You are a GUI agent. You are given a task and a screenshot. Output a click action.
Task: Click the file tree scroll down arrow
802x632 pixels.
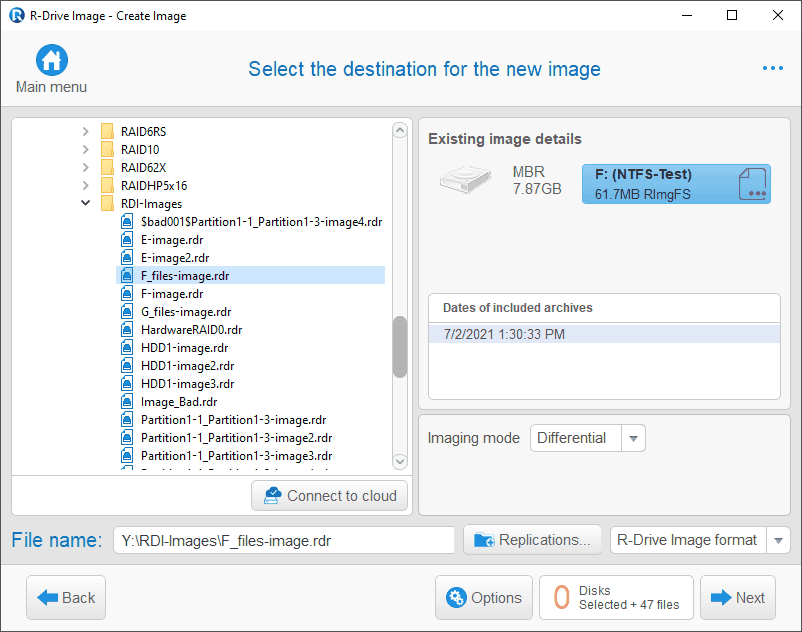tap(400, 461)
